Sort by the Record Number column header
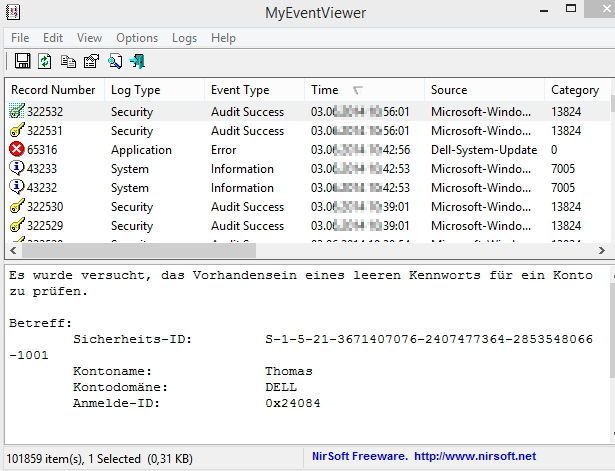Viewport: 615px width, 471px height. click(x=55, y=90)
